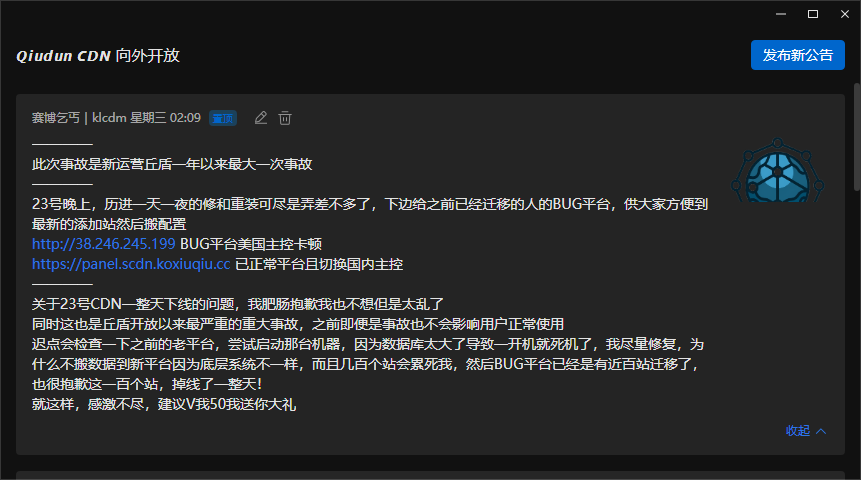Click the up chevron beside 收起
This screenshot has height=480, width=861.
pyautogui.click(x=821, y=431)
